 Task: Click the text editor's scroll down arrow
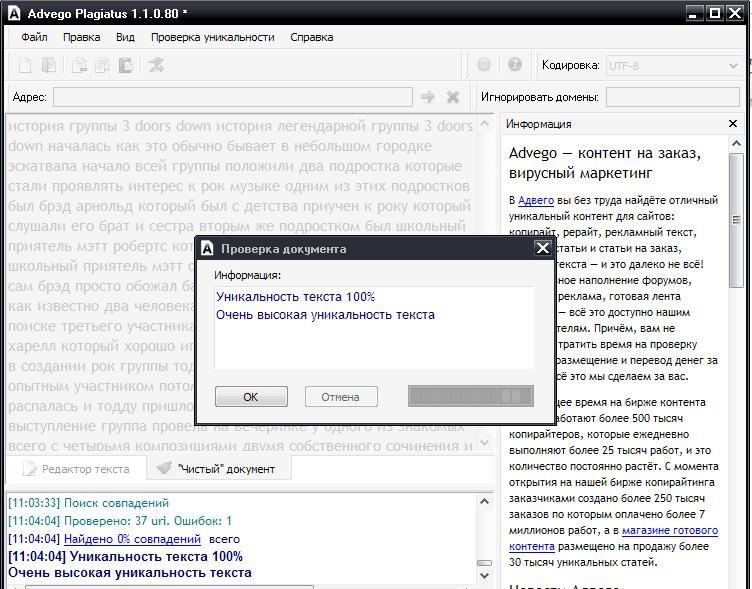(484, 443)
